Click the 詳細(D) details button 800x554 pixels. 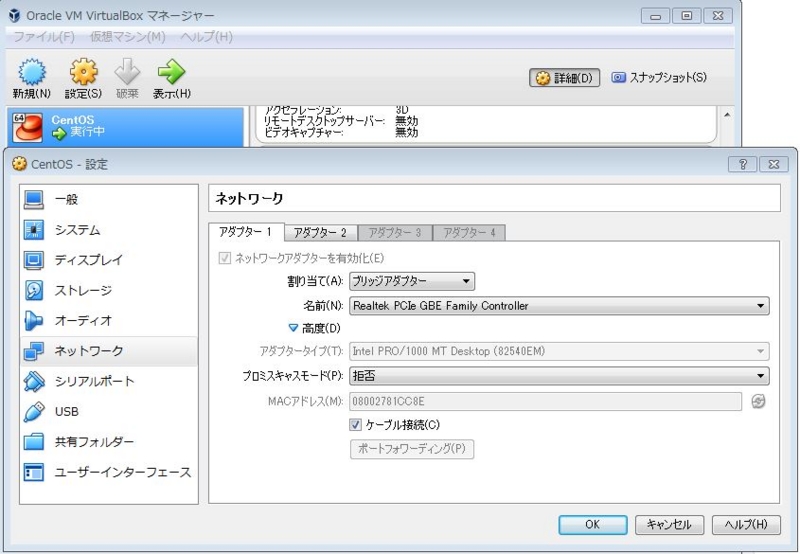point(564,78)
